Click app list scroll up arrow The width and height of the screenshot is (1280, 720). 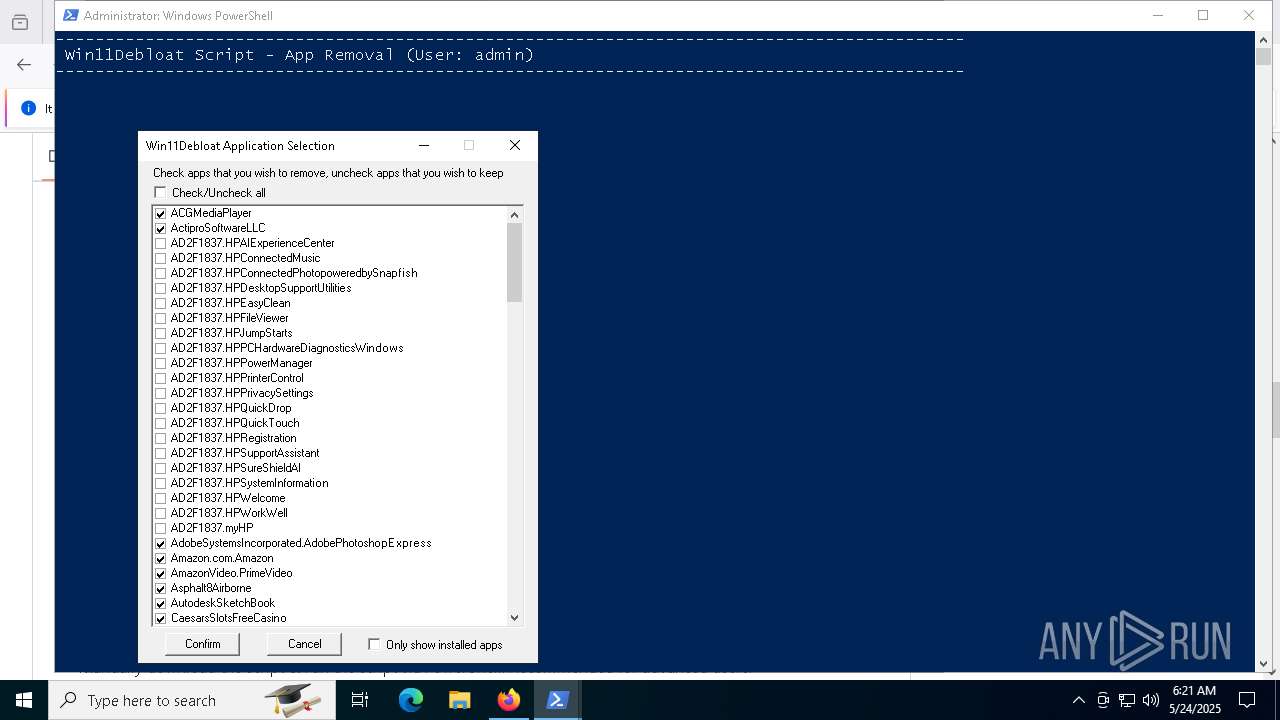pyautogui.click(x=515, y=214)
